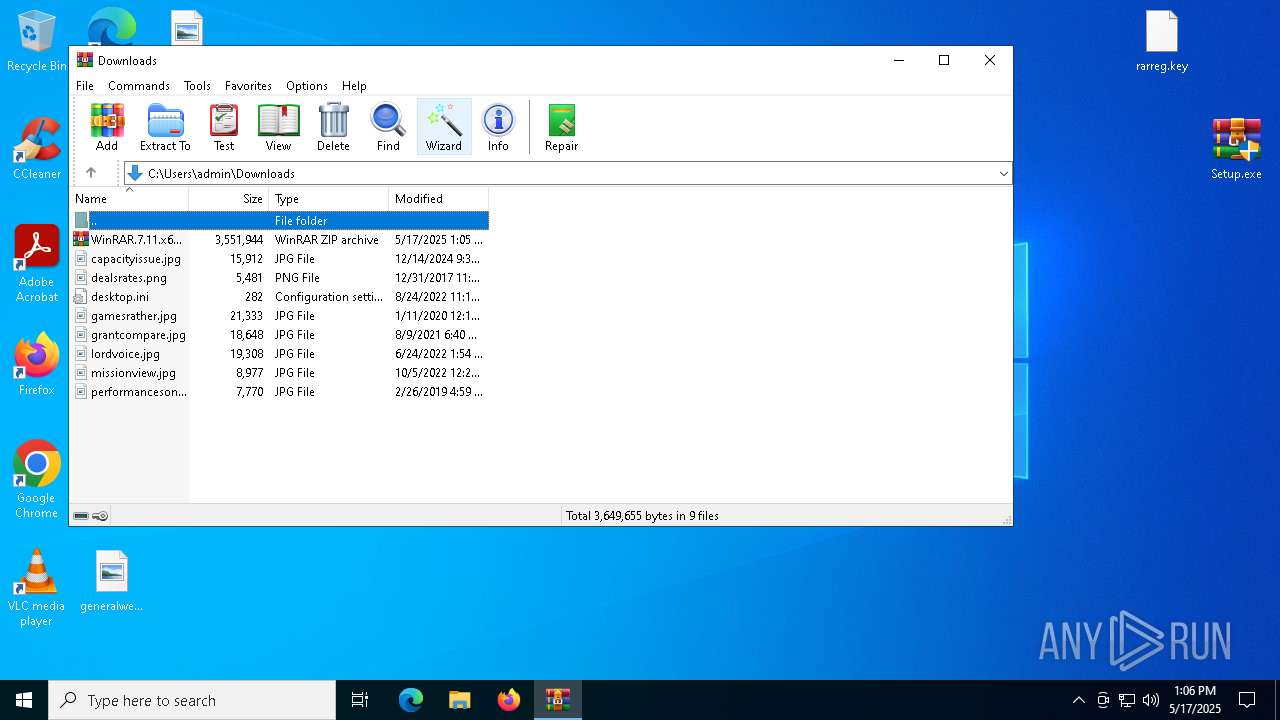
Task: Click the Delete trash can icon
Action: coord(333,127)
